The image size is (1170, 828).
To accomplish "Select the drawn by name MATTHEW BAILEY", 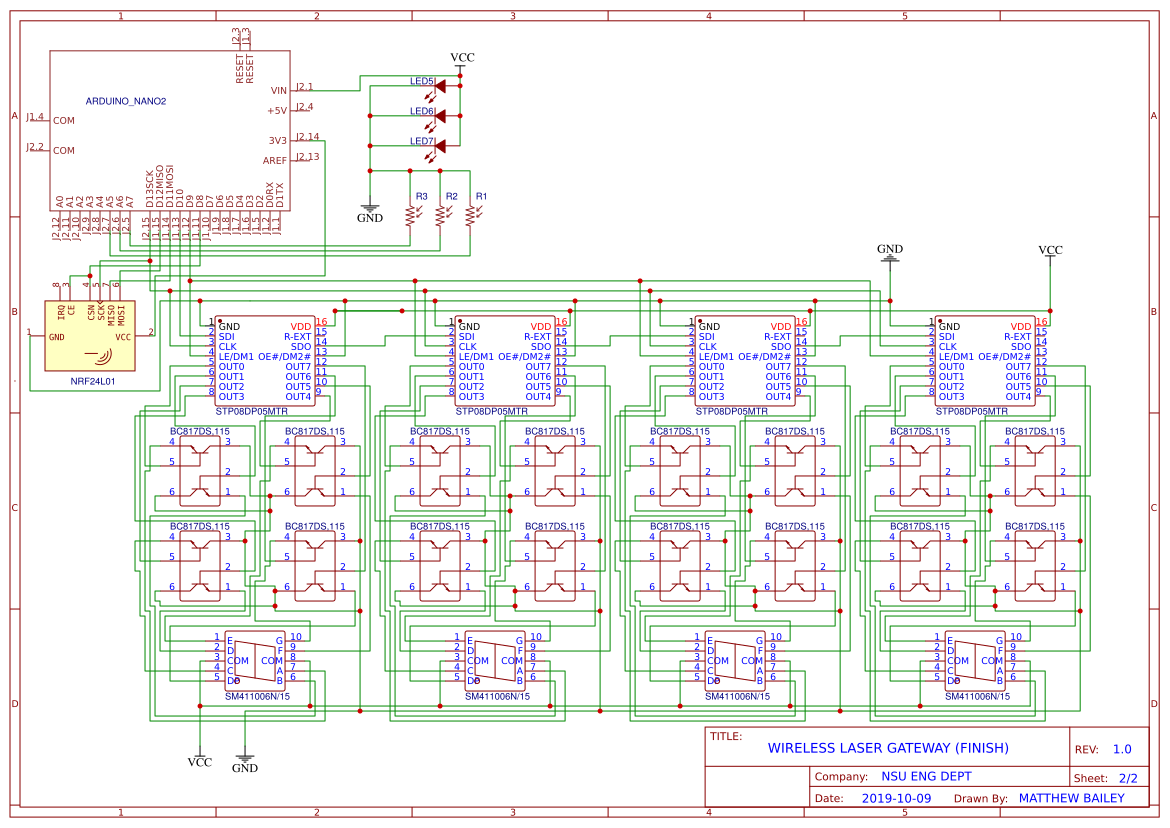I will [1072, 798].
